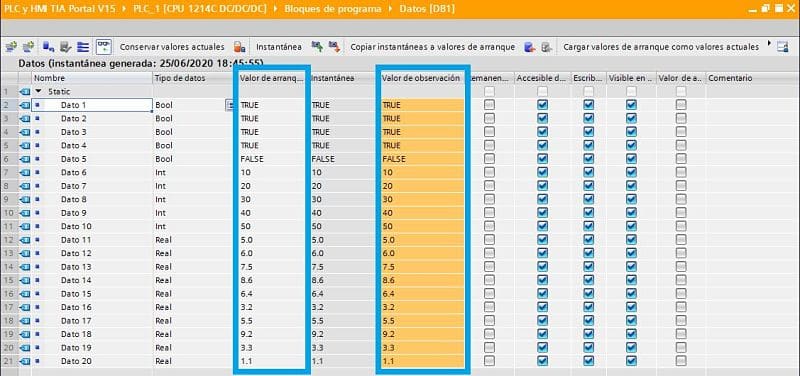Click the tag icon of the Dato 20 row
This screenshot has width=800, height=376.
[x=24, y=361]
